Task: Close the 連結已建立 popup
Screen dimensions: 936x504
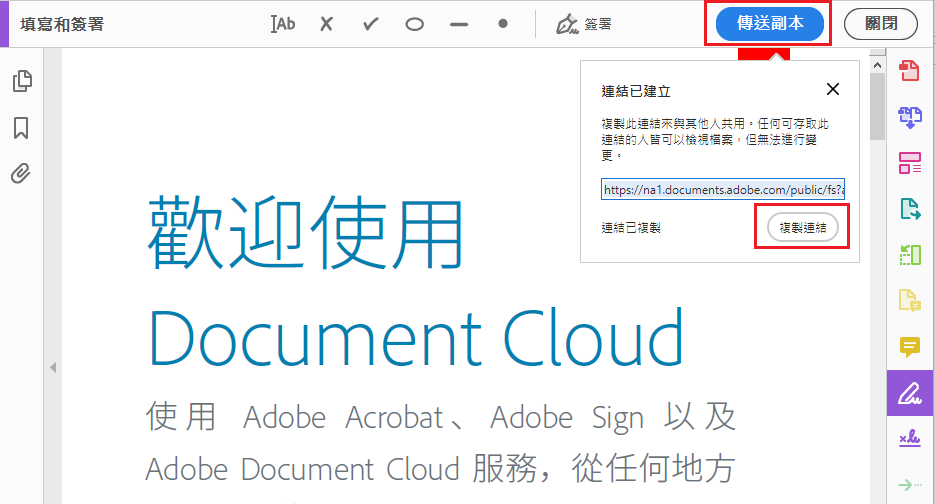Action: (832, 89)
